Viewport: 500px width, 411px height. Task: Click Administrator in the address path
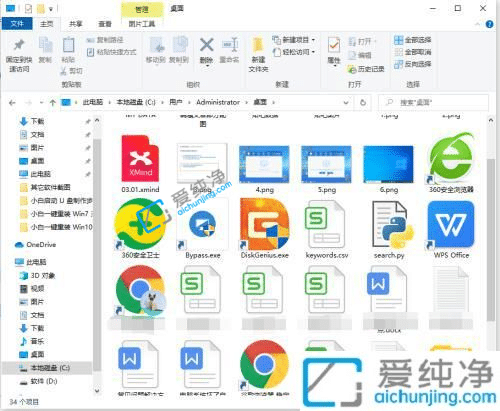point(218,102)
